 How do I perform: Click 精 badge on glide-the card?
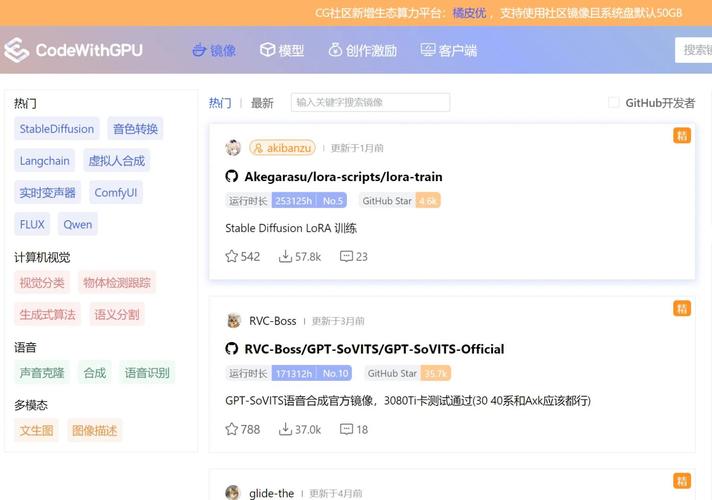pos(682,481)
